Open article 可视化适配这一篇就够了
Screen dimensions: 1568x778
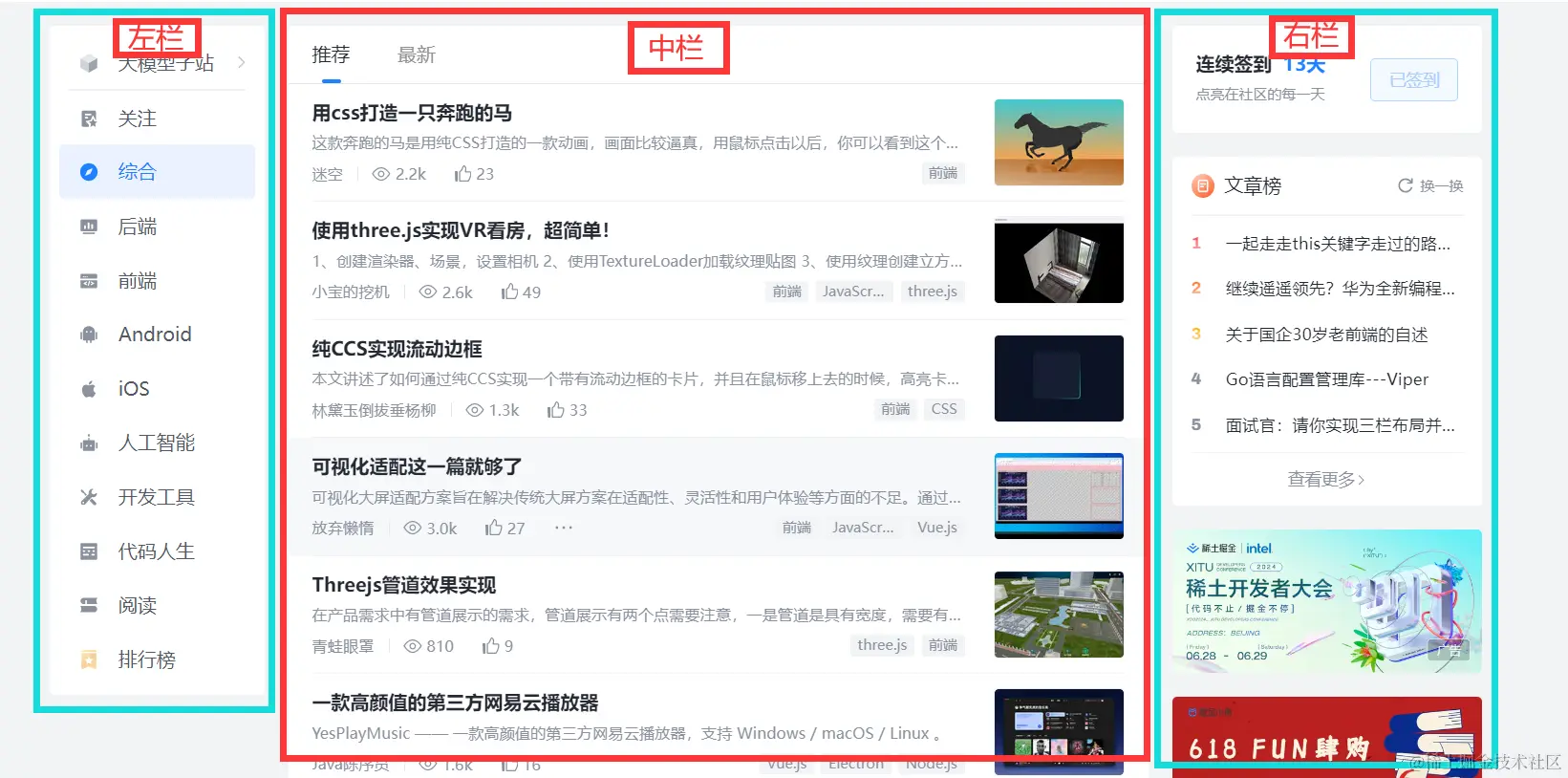(417, 466)
